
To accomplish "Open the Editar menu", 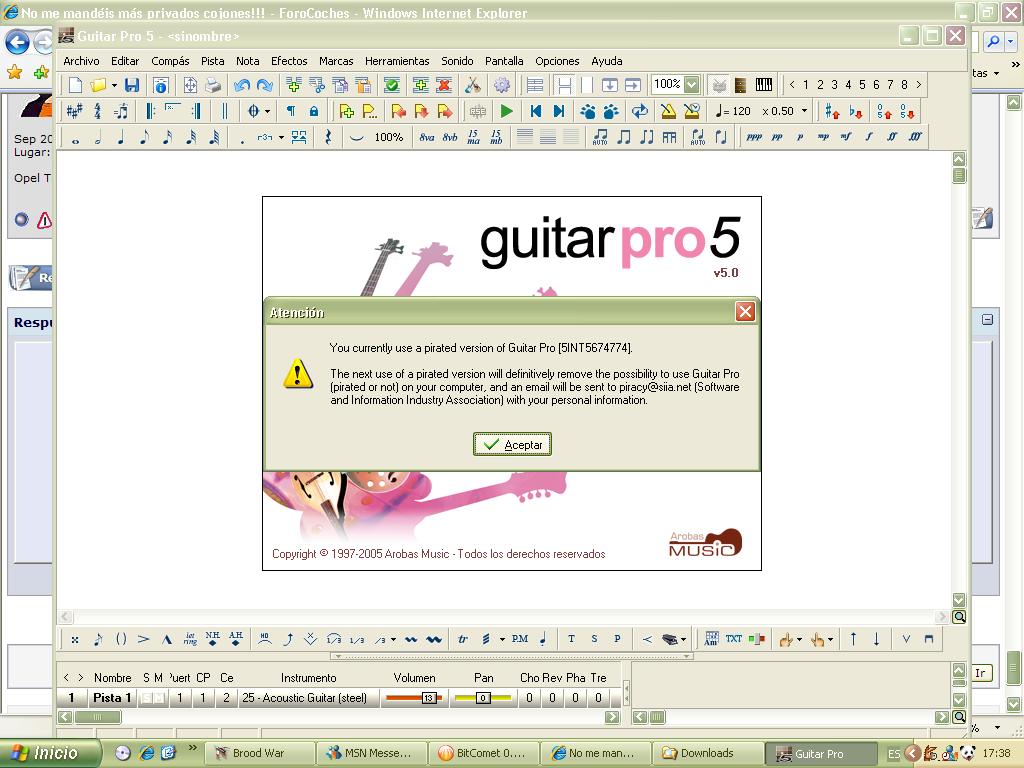I will click(x=125, y=61).
